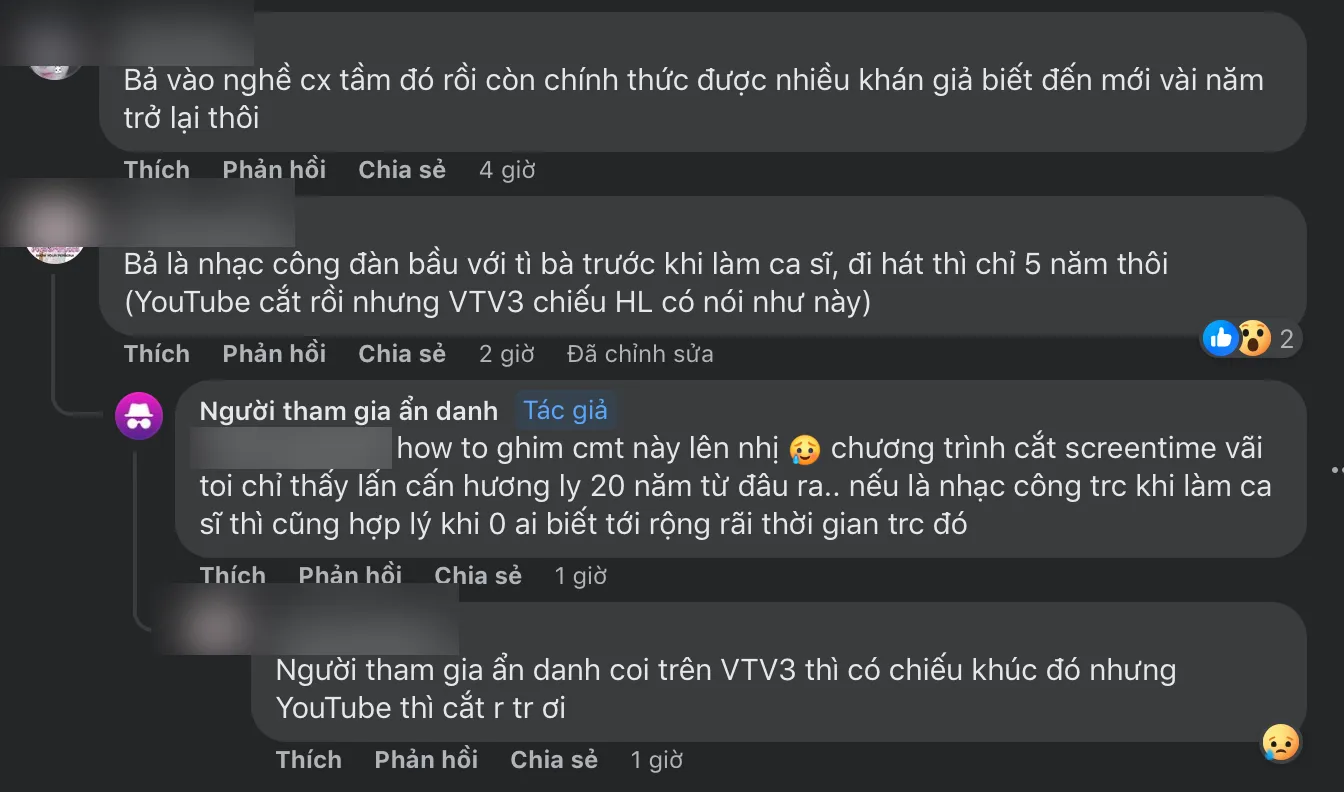Toggle Thích on the last reply

(x=309, y=759)
